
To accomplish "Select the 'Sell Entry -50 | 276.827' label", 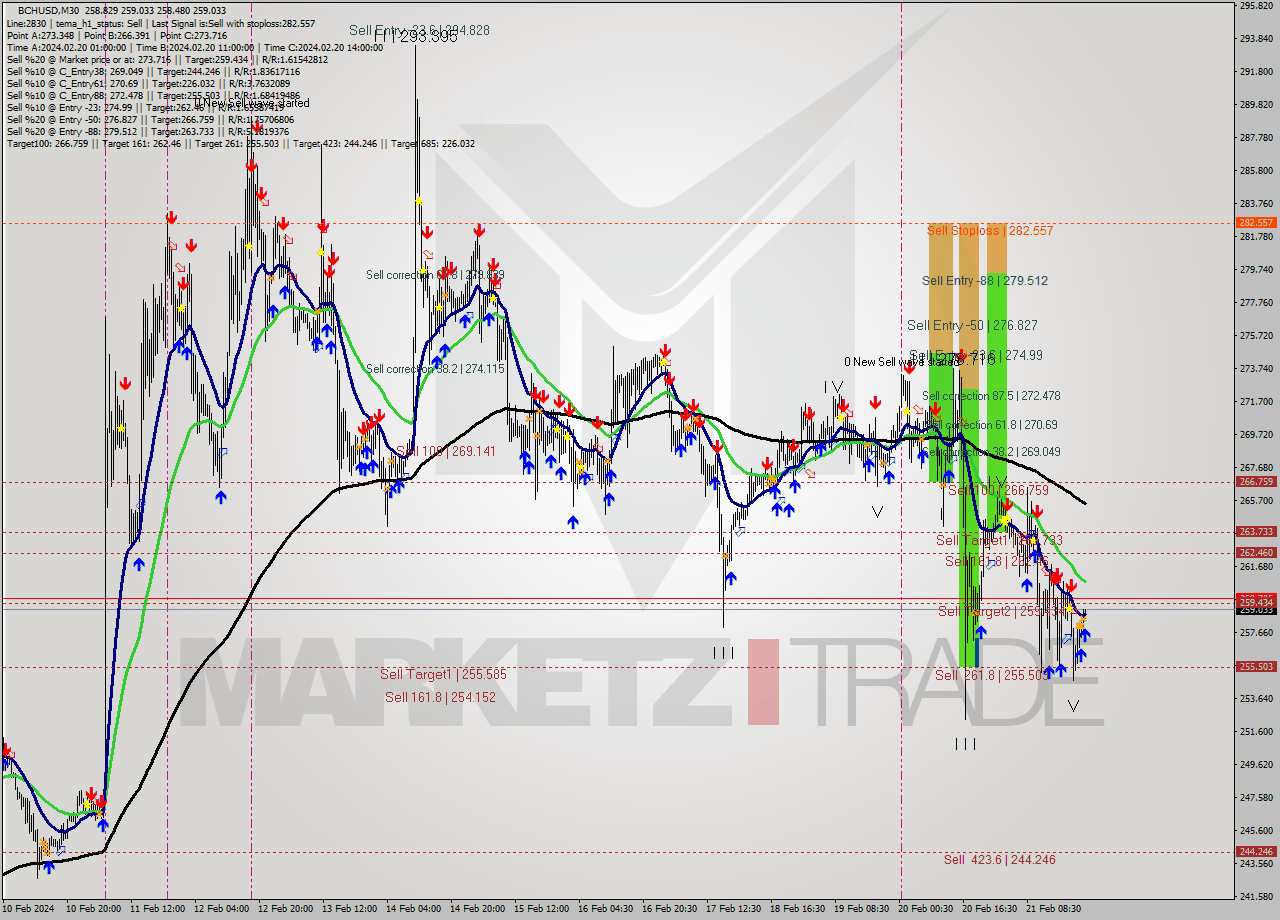I will click(x=972, y=325).
